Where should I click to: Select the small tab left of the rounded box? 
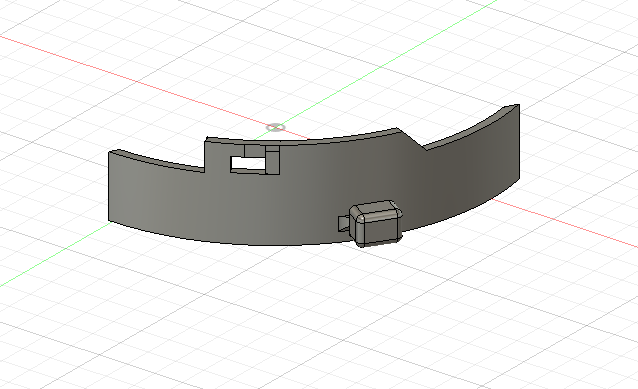coord(344,223)
